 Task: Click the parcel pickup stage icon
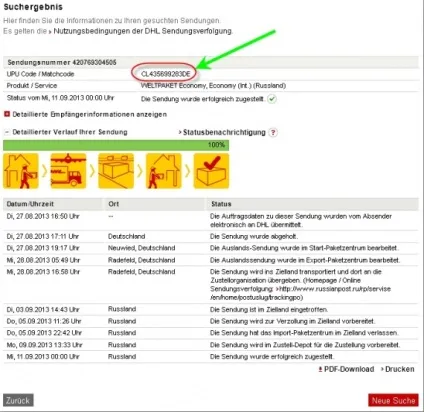coord(21,171)
